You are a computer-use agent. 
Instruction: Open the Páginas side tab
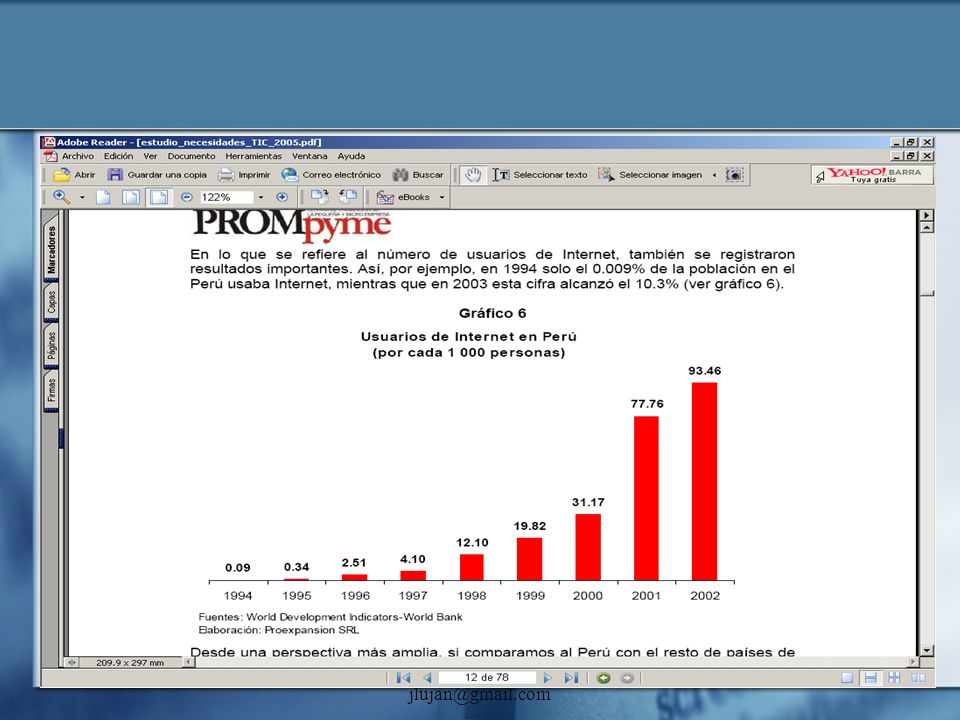coord(51,346)
